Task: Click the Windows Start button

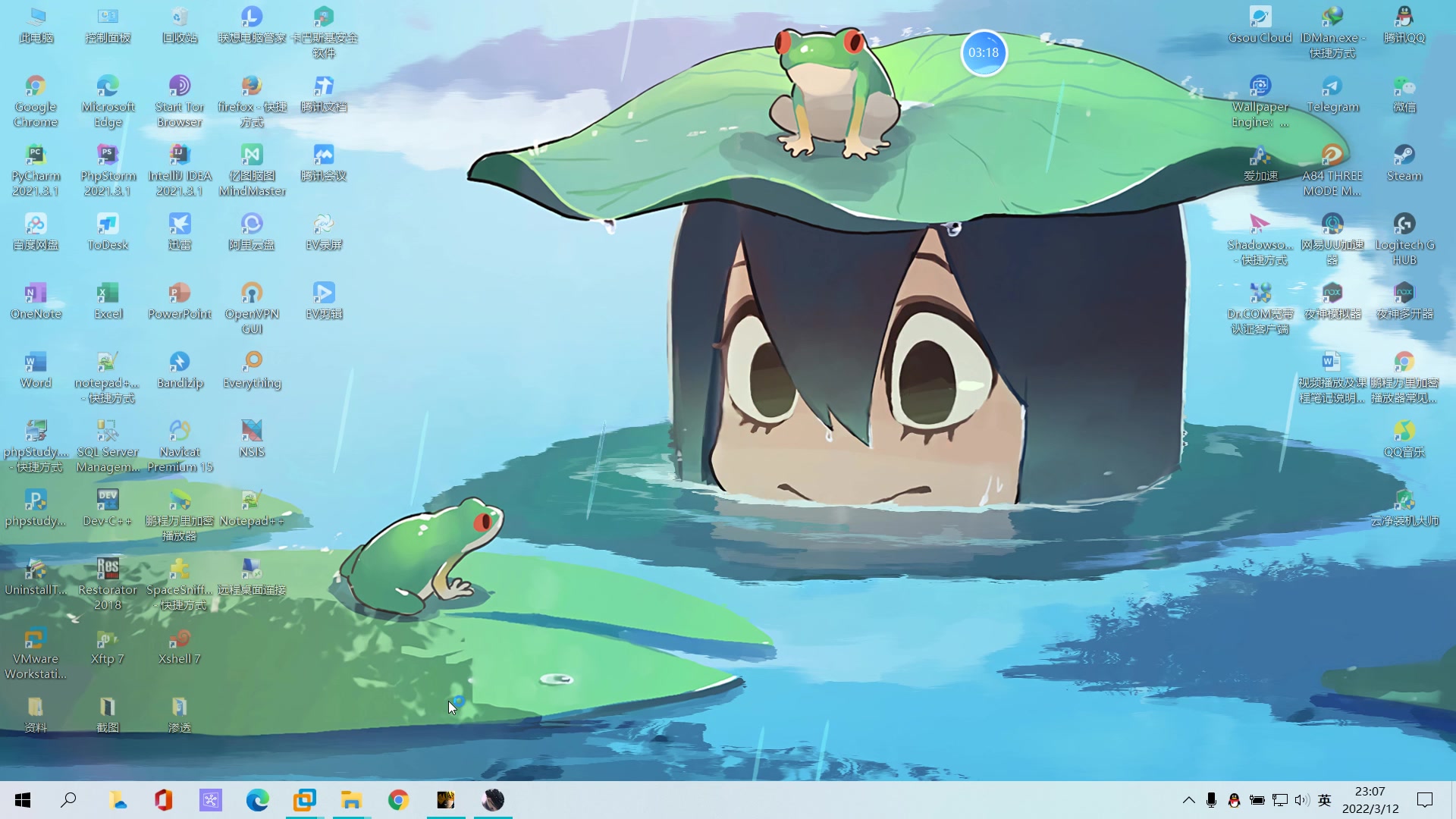Action: pyautogui.click(x=23, y=800)
